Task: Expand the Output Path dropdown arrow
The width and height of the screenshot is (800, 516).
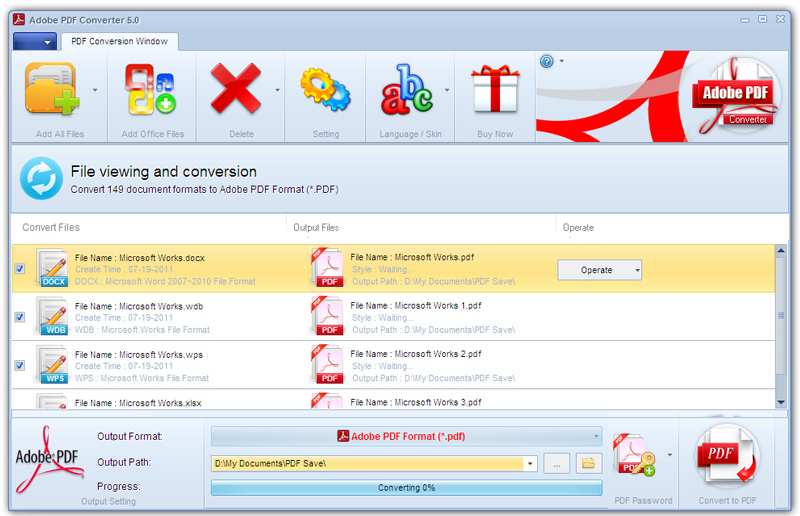Action: click(530, 463)
